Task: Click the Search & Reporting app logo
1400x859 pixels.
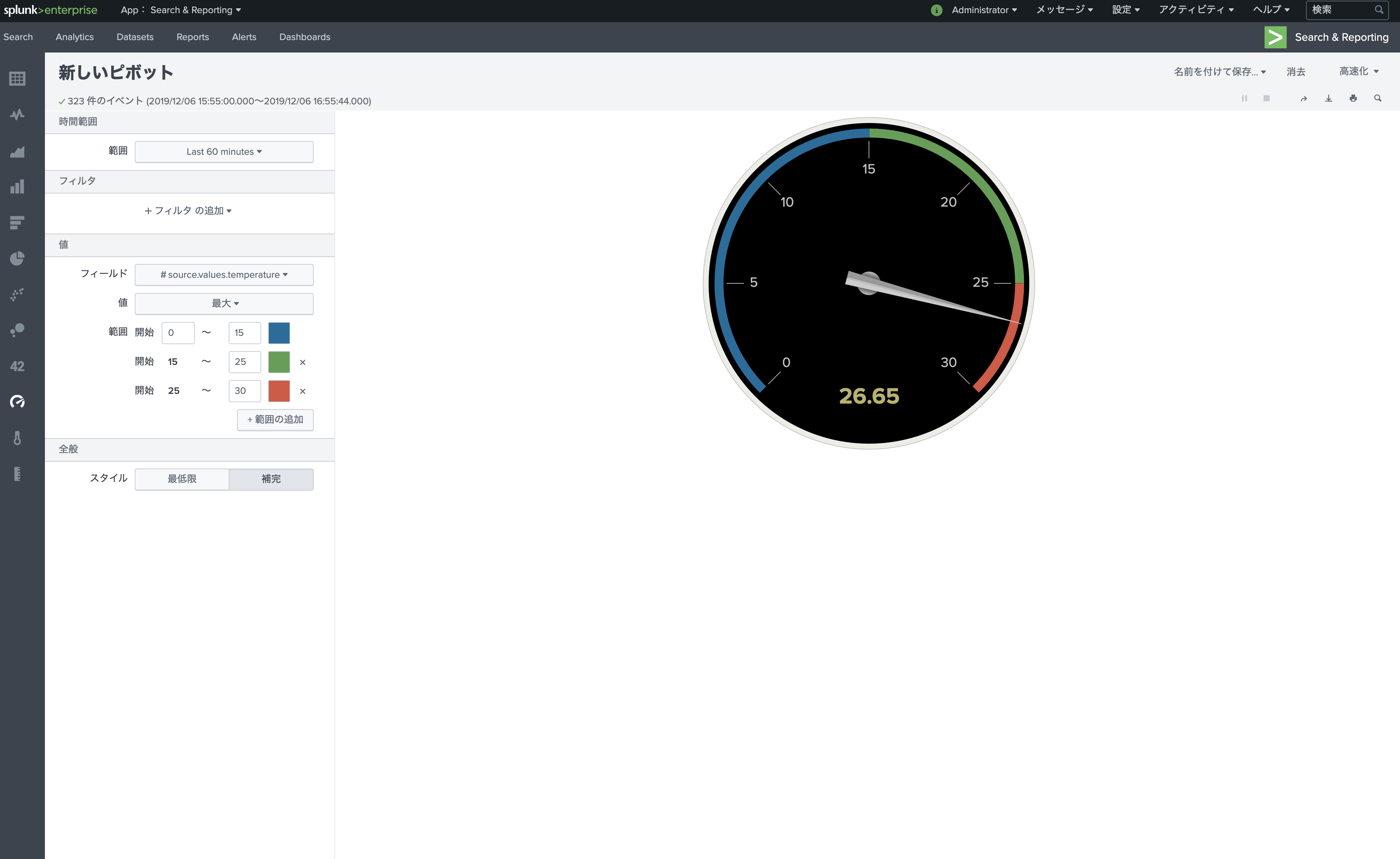Action: click(x=1275, y=38)
